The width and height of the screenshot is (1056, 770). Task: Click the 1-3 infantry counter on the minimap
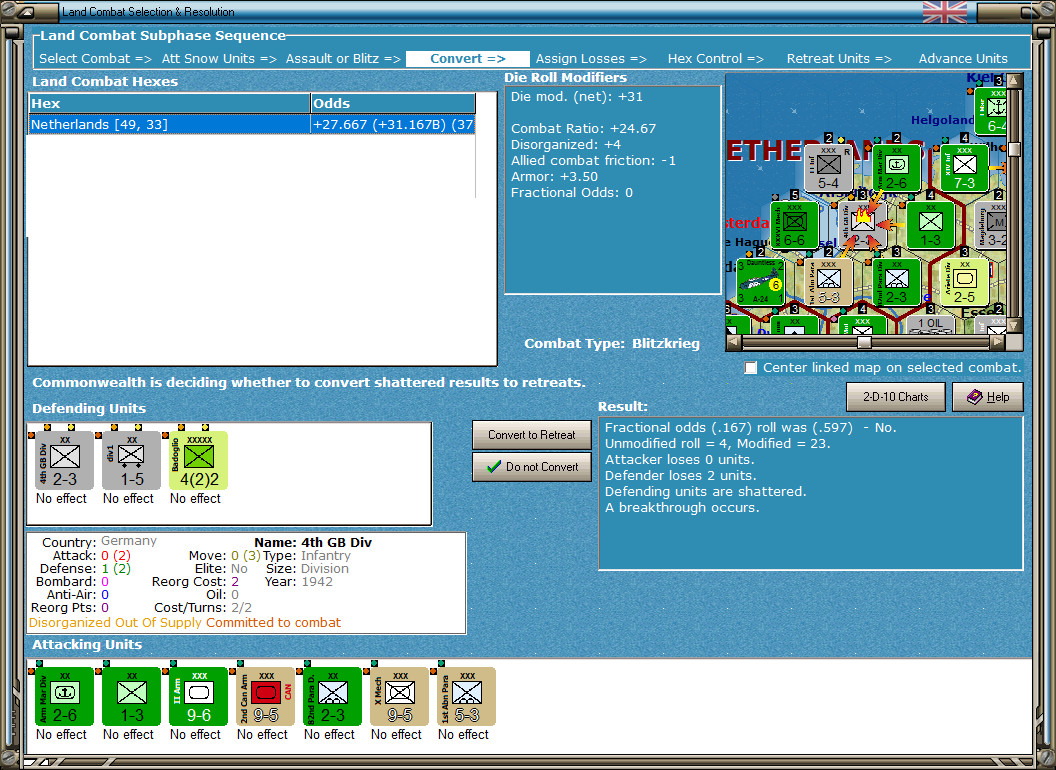(x=931, y=226)
